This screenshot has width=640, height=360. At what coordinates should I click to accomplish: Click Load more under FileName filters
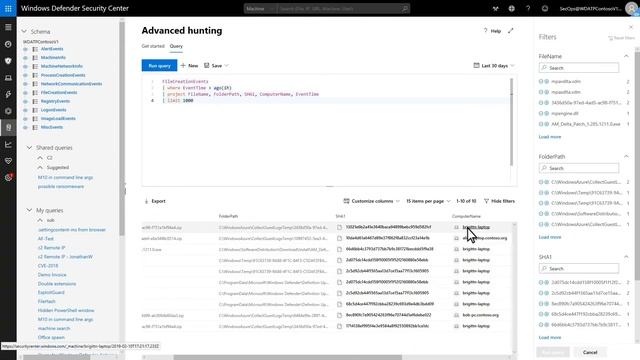click(x=550, y=137)
